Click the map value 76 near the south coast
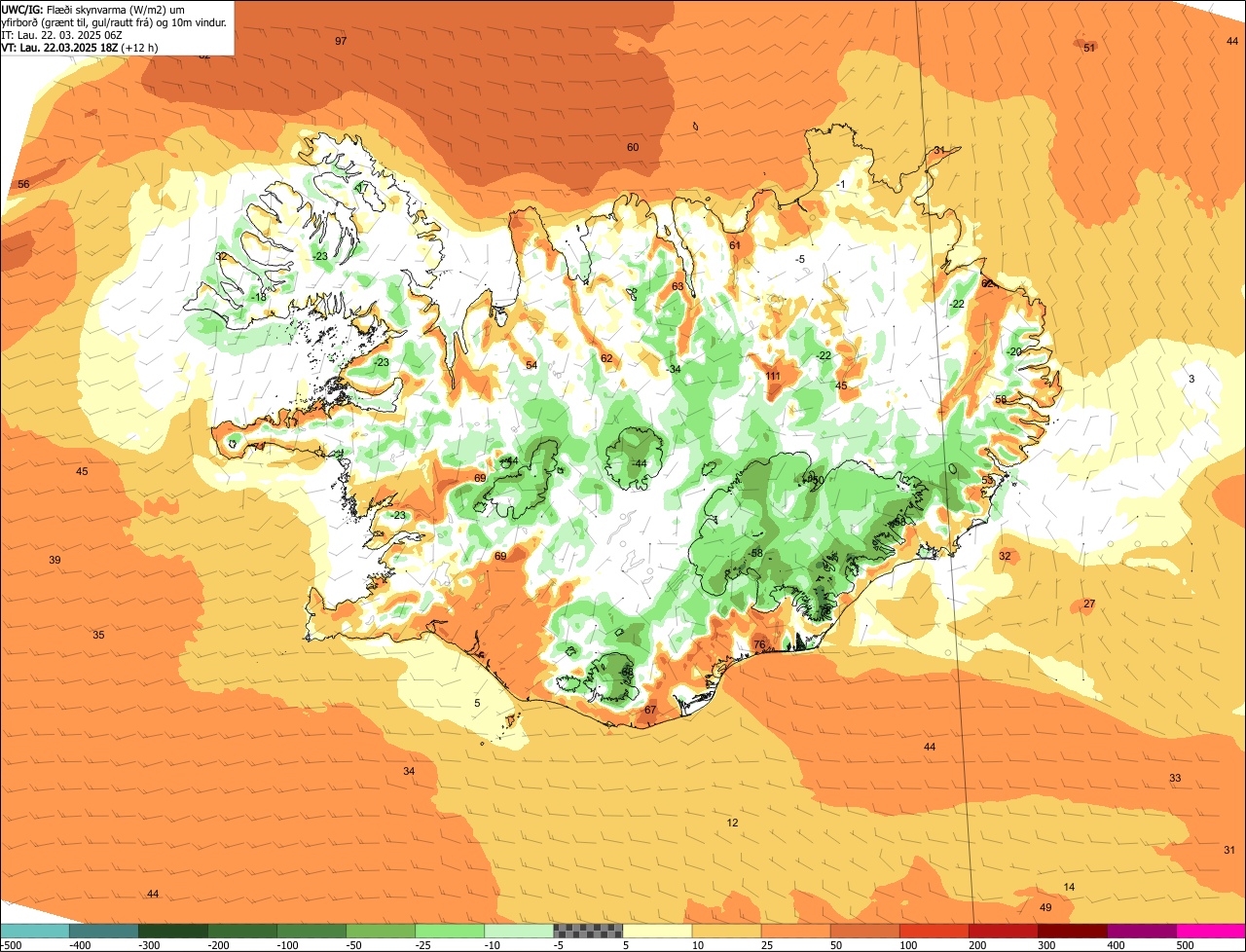The width and height of the screenshot is (1246, 952). coord(759,645)
